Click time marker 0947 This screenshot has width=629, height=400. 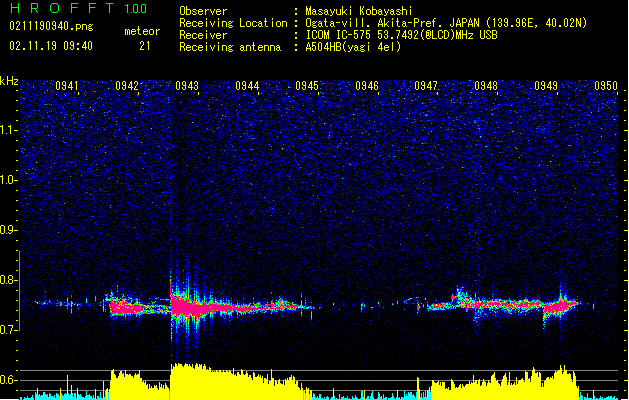click(426, 86)
